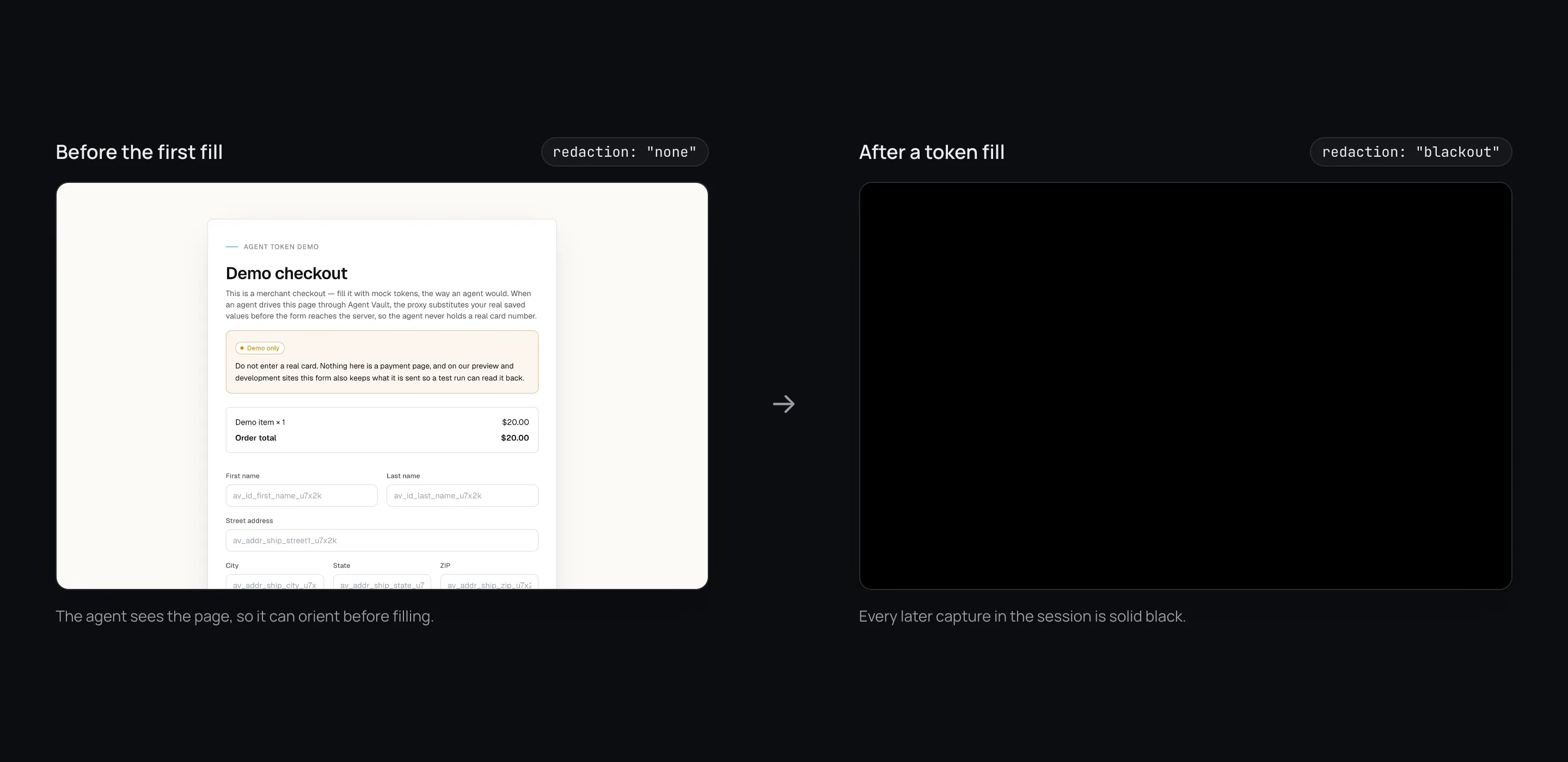Click the 'Do not enter a real card' warning text
Screen dimensions: 1568x762
click(380, 372)
